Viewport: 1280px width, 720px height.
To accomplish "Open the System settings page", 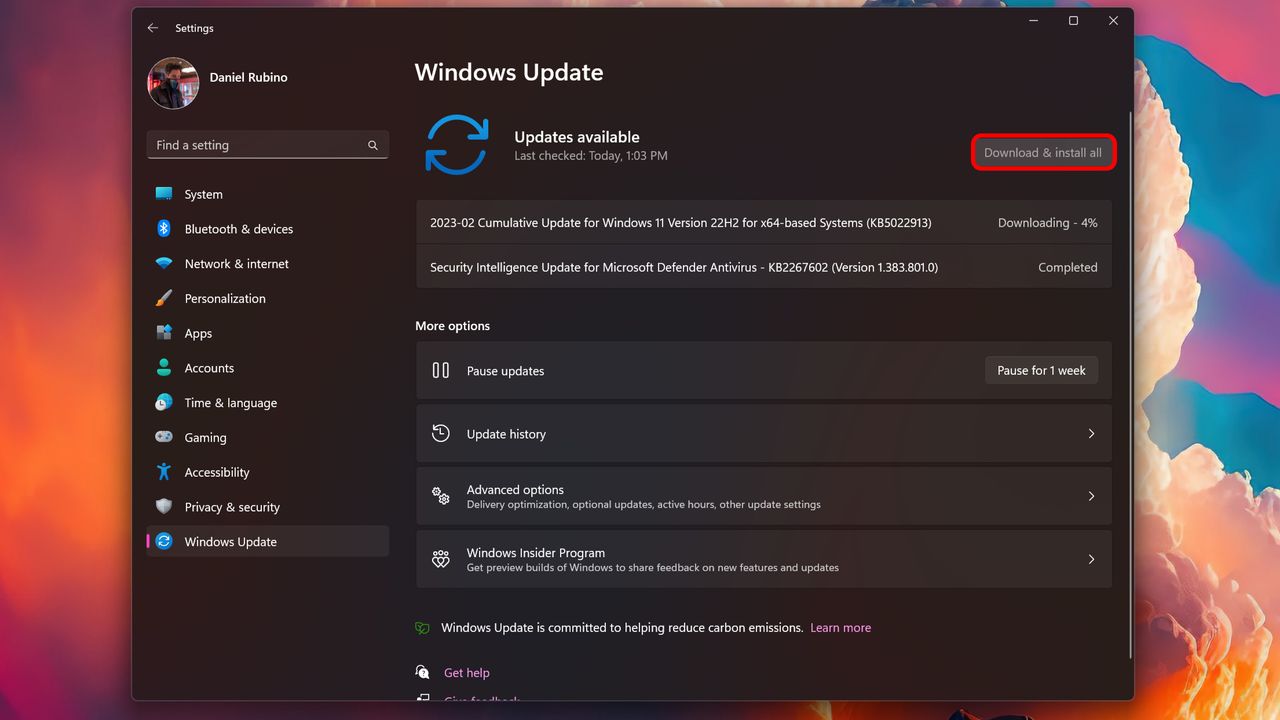I will (x=267, y=194).
